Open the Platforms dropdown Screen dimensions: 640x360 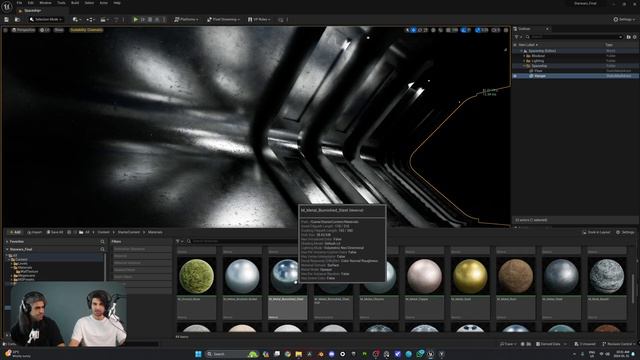pyautogui.click(x=186, y=19)
